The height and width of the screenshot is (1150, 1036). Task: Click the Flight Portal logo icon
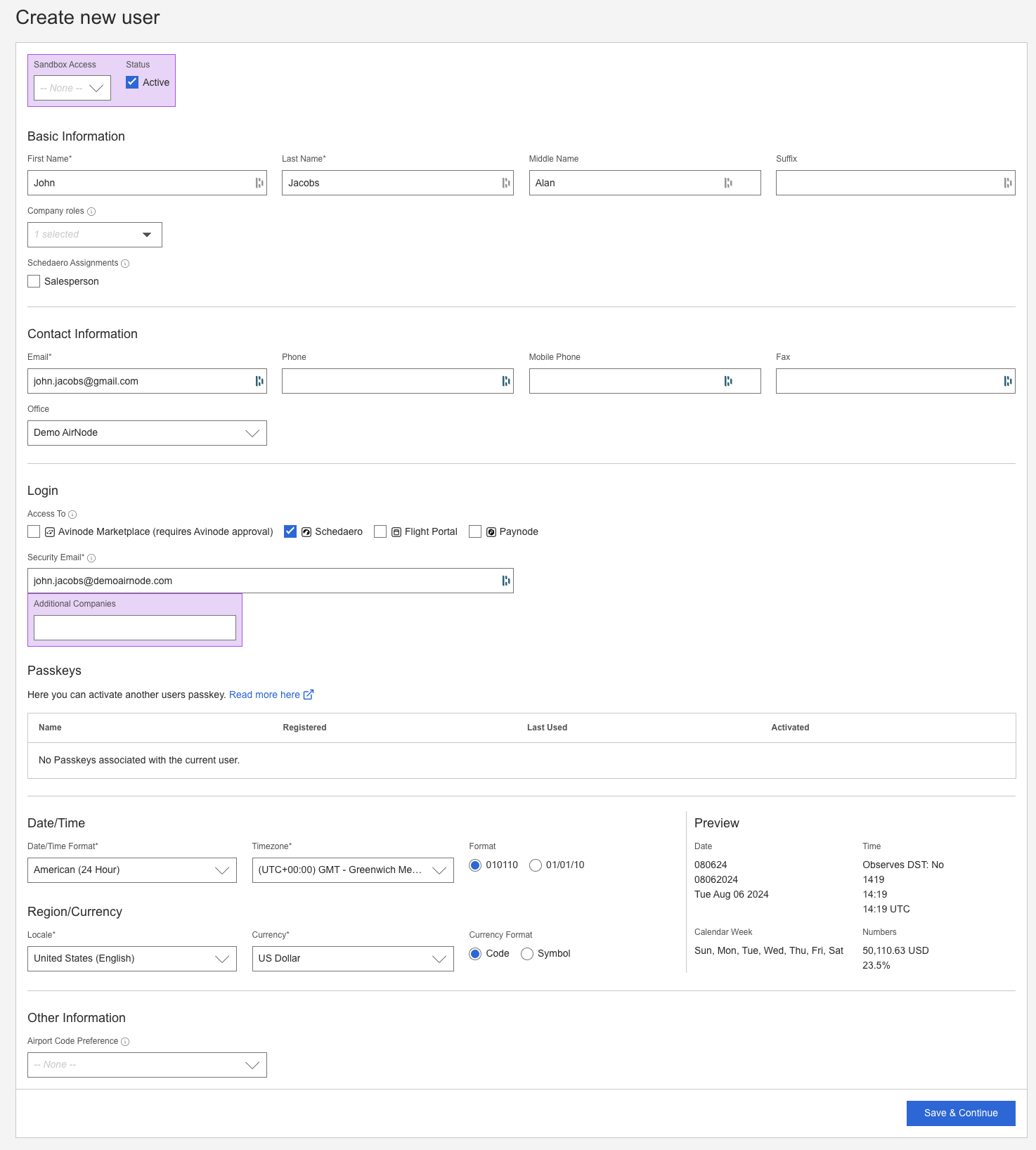click(396, 532)
